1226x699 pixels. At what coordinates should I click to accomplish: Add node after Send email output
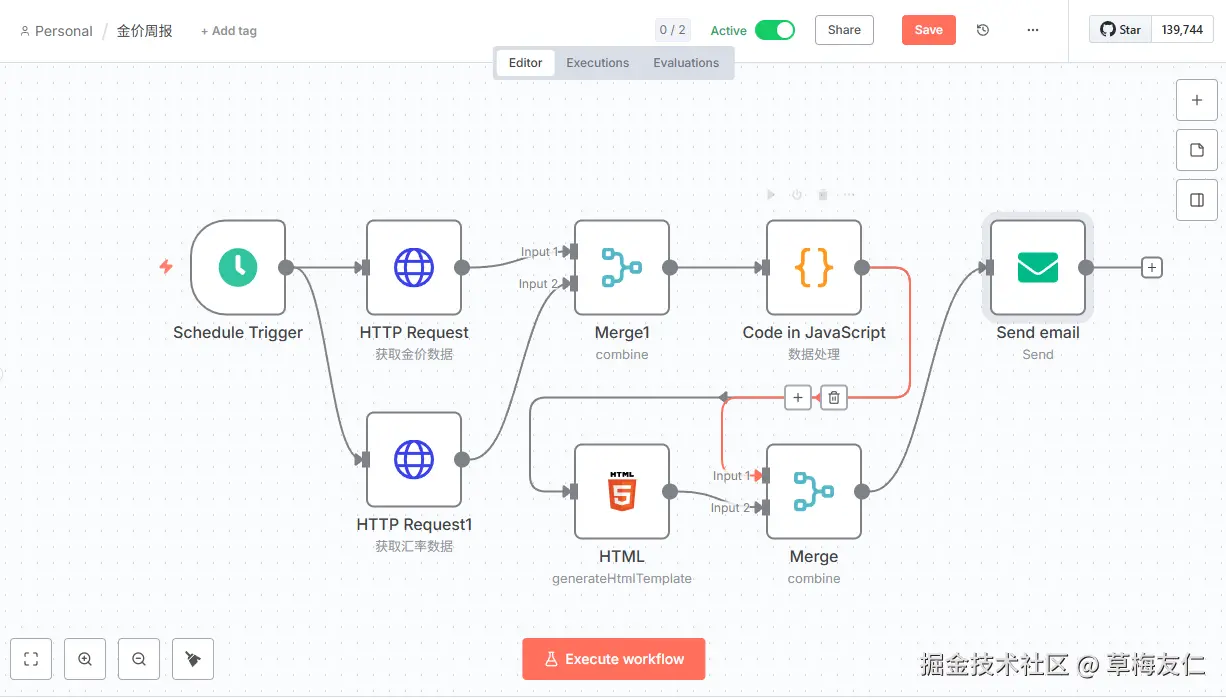coord(1152,267)
